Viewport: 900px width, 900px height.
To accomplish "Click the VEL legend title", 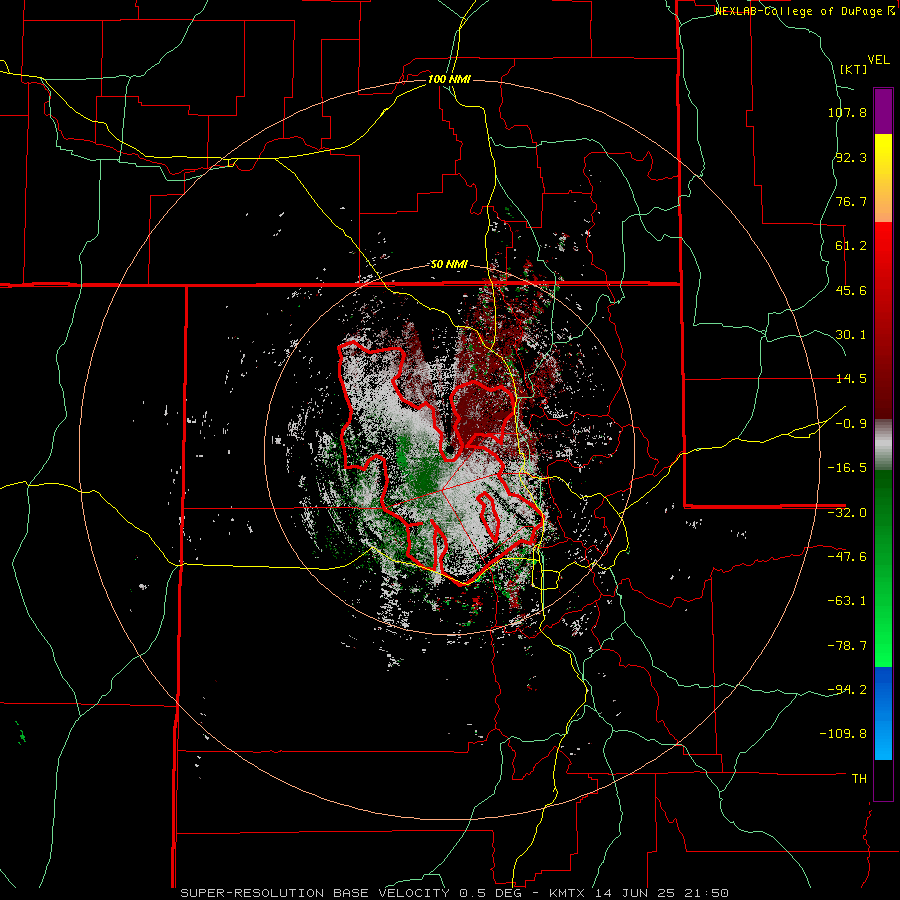I will tap(878, 60).
